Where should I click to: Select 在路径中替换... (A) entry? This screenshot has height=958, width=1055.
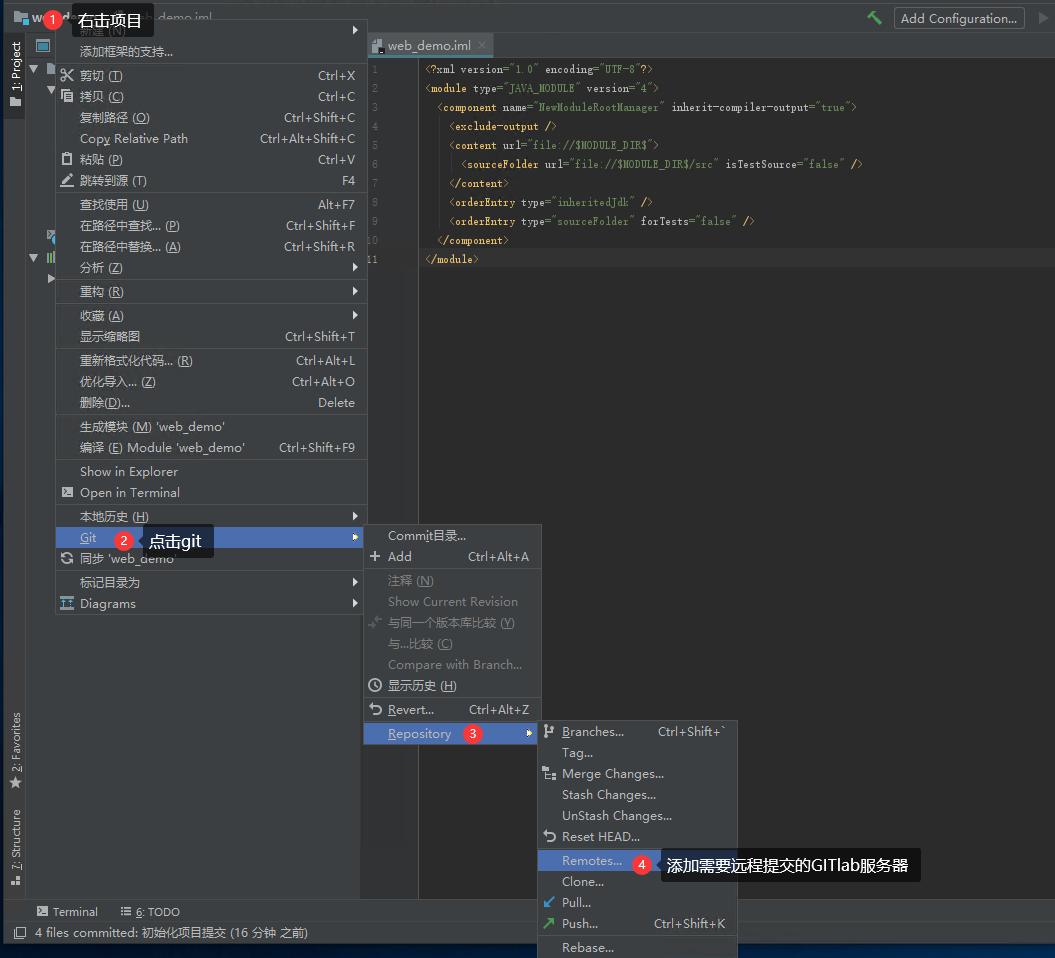tap(211, 246)
